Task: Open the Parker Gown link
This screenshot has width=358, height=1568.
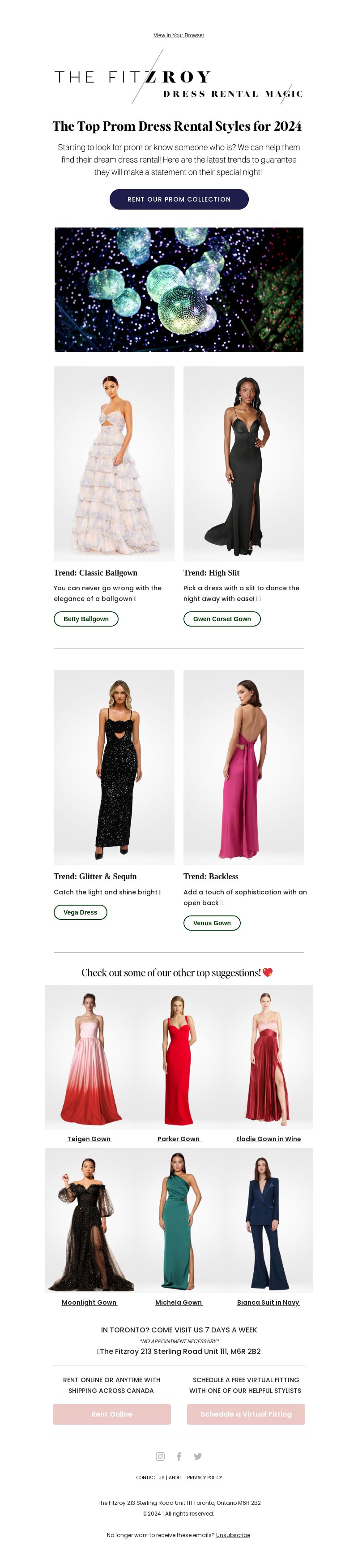Action: point(179,1138)
